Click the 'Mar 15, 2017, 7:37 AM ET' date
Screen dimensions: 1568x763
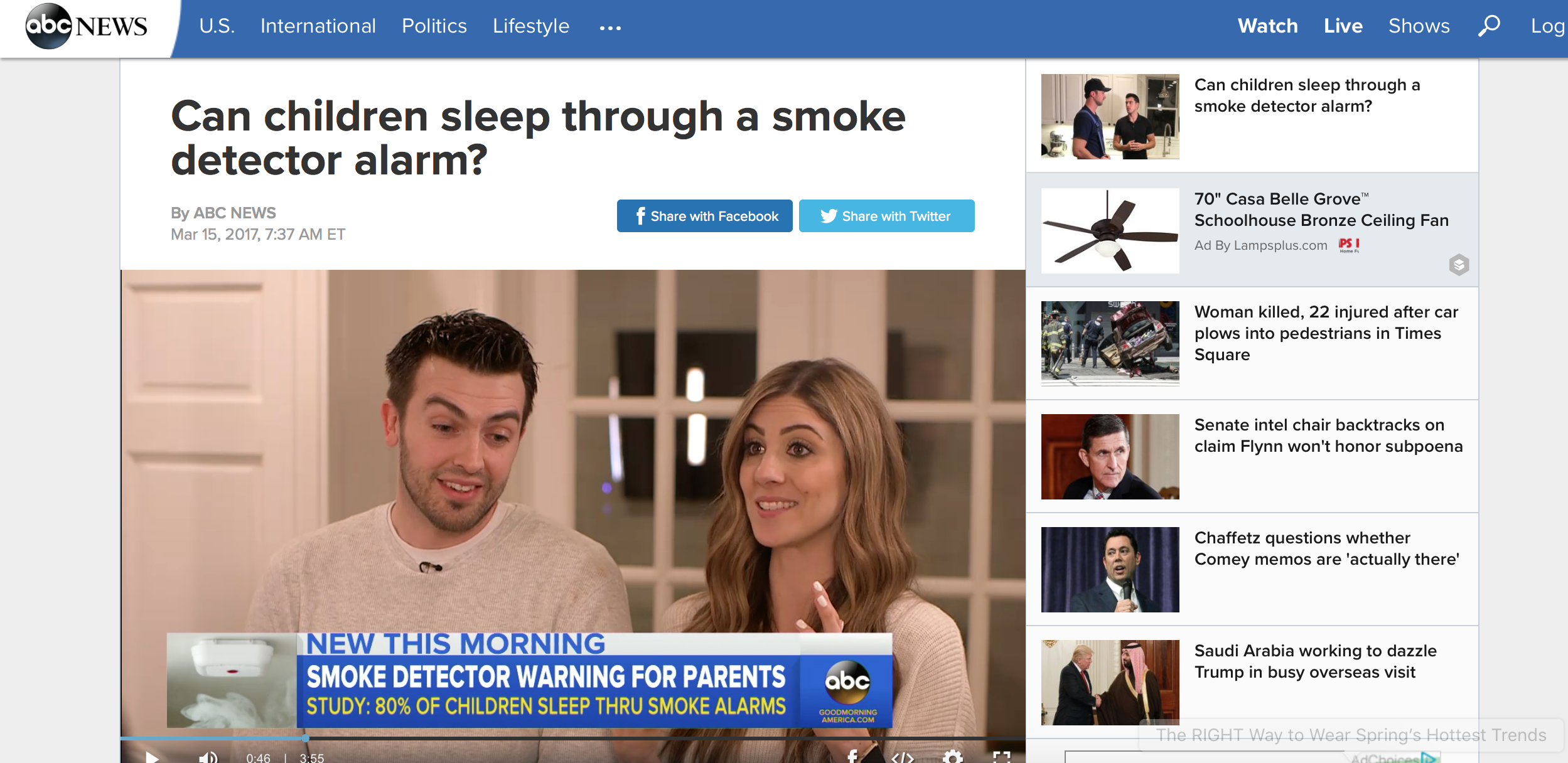[x=258, y=235]
